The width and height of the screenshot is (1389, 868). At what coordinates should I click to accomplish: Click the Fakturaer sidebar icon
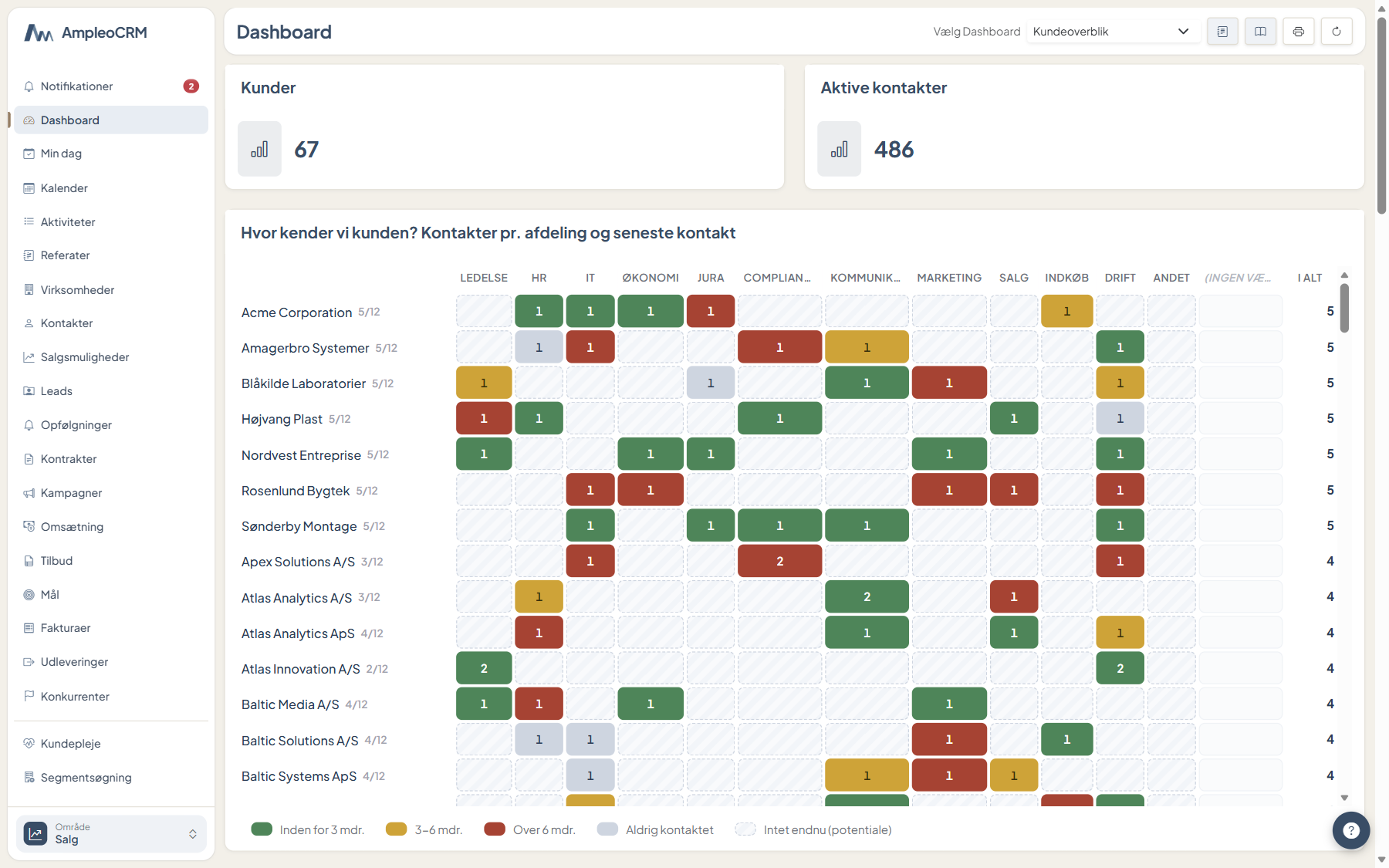pos(29,628)
